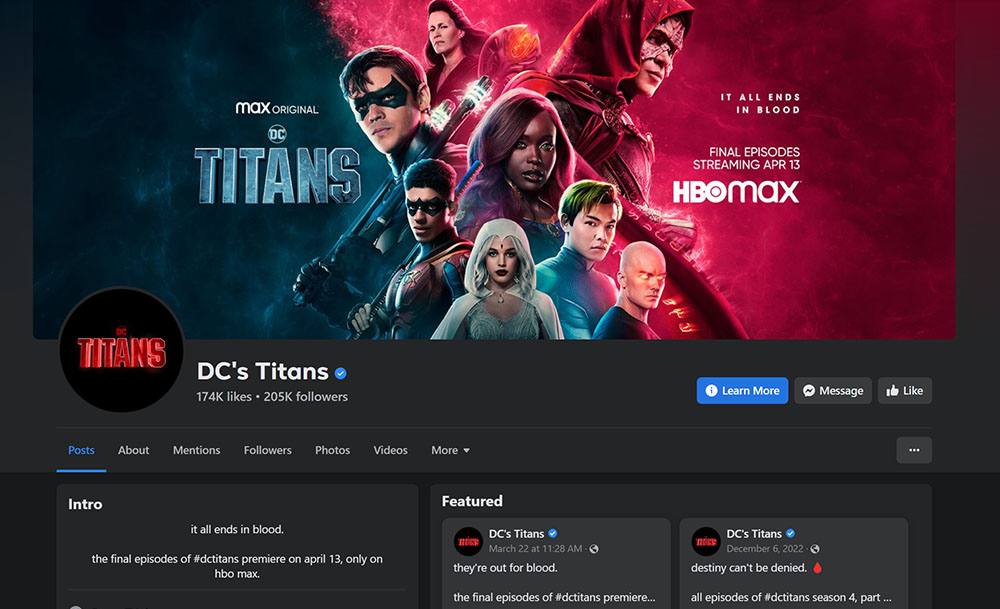Open the About tab
The width and height of the screenshot is (1000, 609).
[133, 450]
